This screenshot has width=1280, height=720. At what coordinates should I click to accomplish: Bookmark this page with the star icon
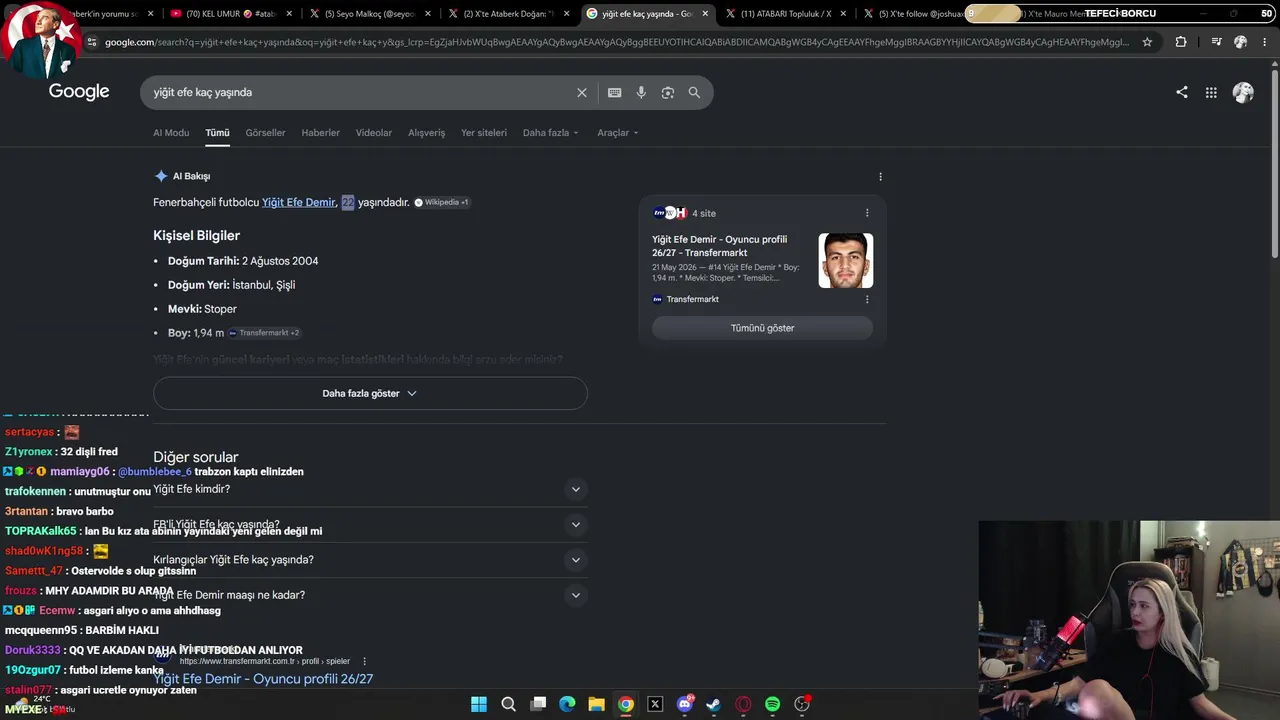click(x=1147, y=42)
